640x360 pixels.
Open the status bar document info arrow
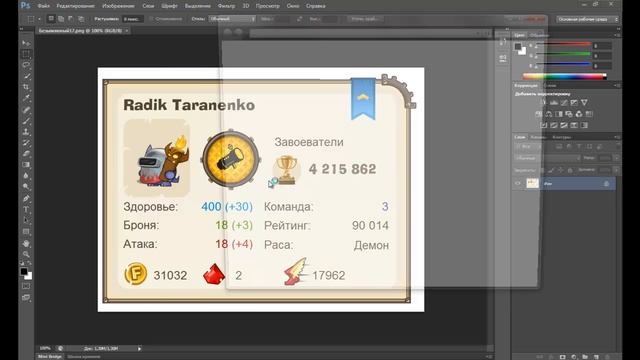139,349
